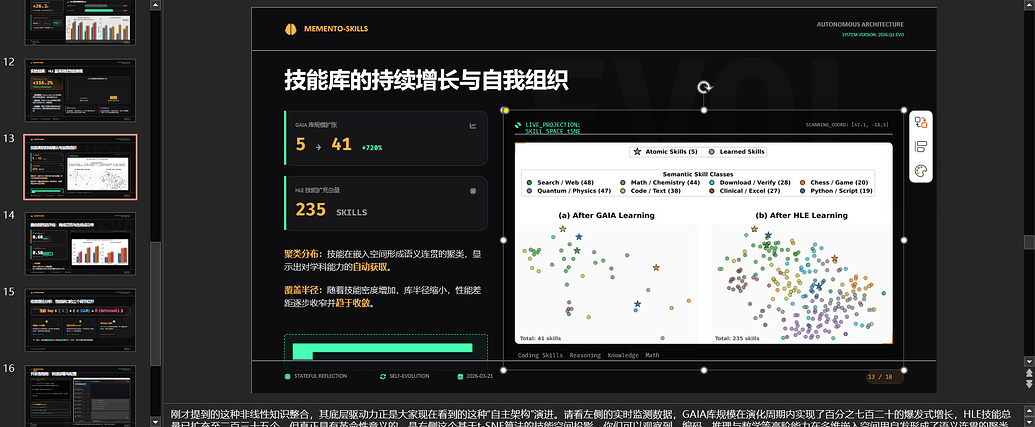1035x427 pixels.
Task: Click SYSTEM VERSION: 2026.Q1 EVO text
Action: pos(872,34)
